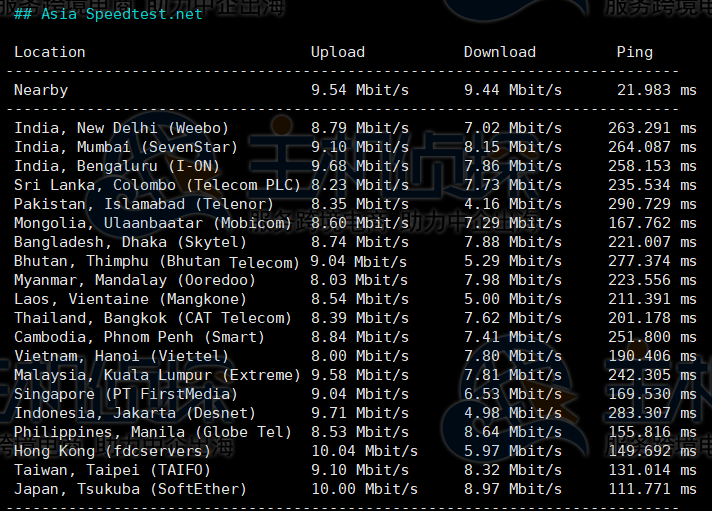Click Nearby upload value '9.54 Mbit/s'
Image resolution: width=712 pixels, height=511 pixels.
(360, 90)
